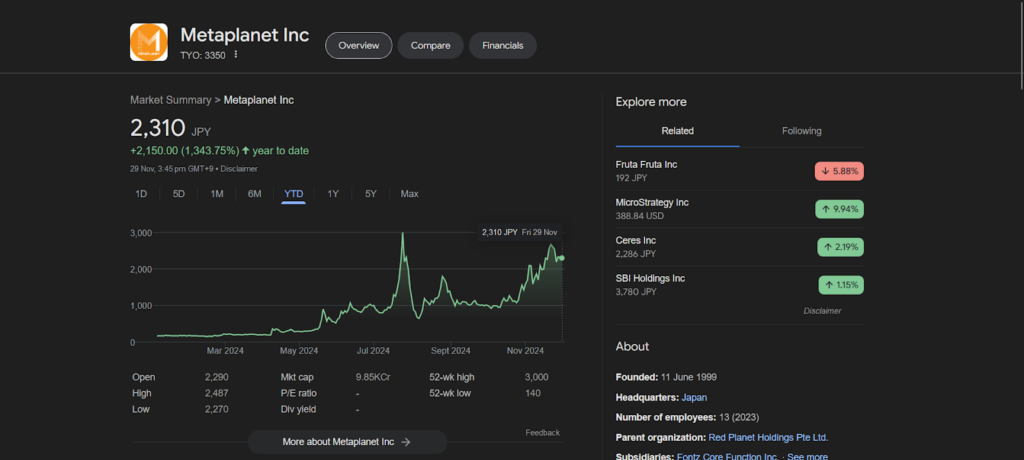Click the 52-wk low value 140
This screenshot has width=1024, height=460.
[533, 393]
